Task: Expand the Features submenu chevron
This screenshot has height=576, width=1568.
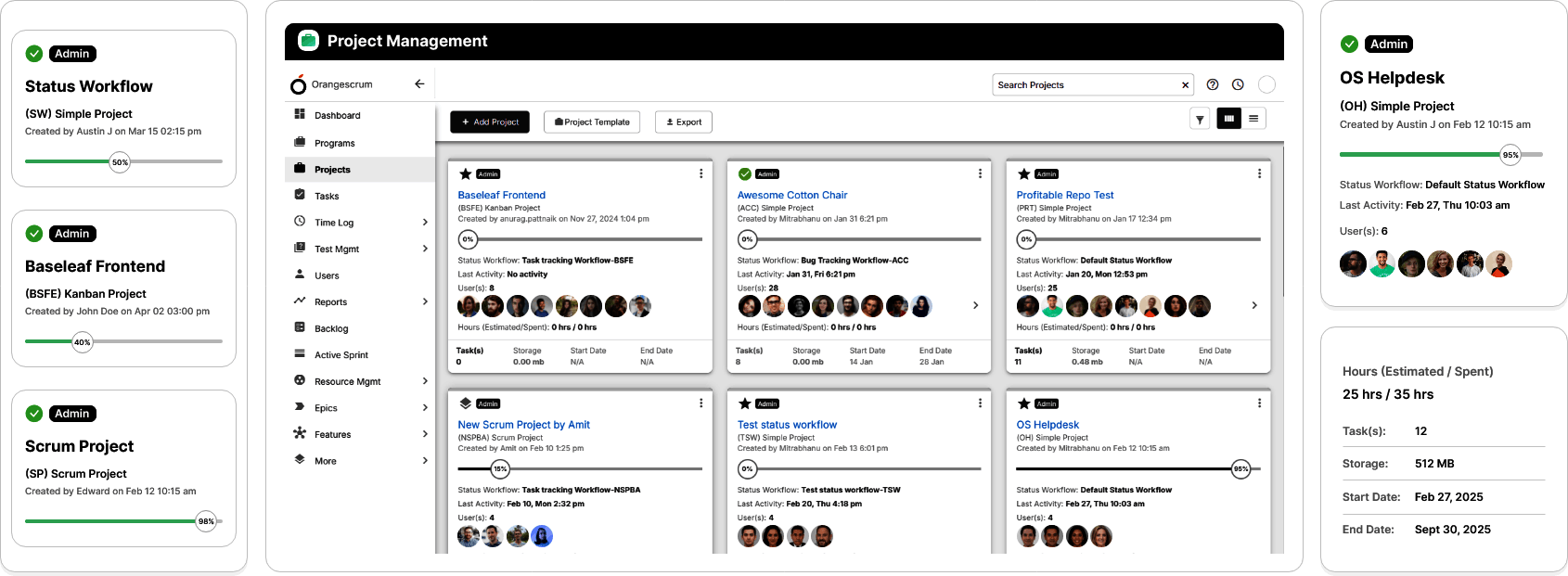Action: (425, 434)
